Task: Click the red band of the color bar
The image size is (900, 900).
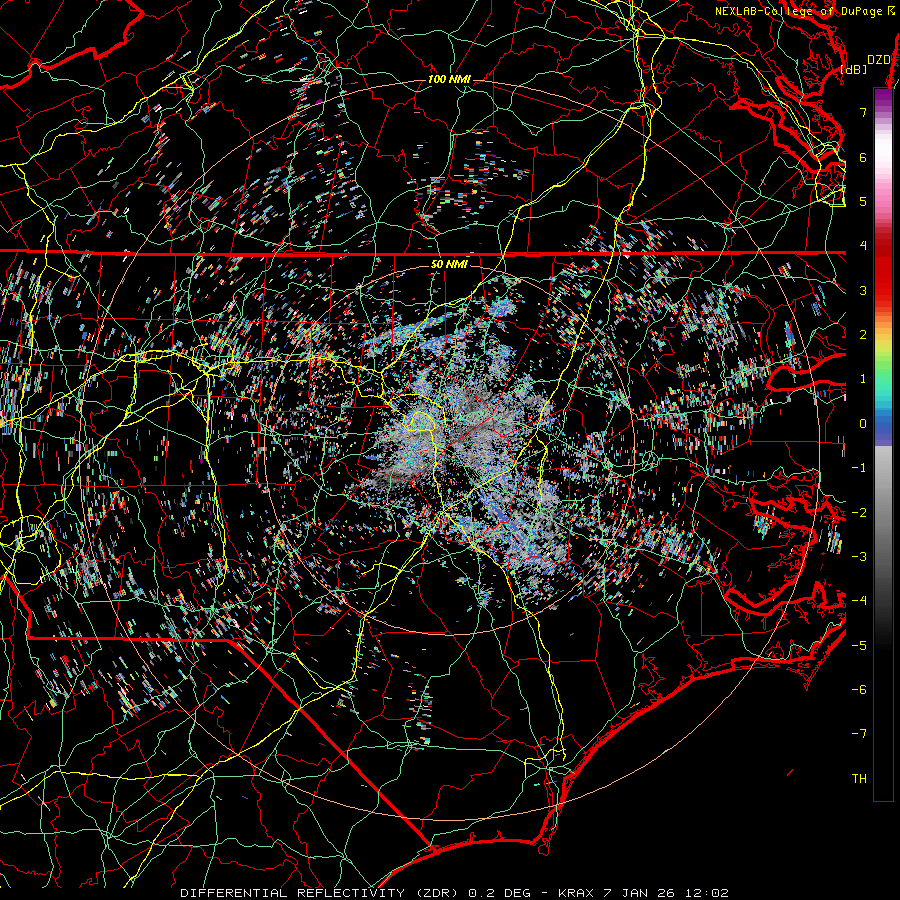Action: 883,270
